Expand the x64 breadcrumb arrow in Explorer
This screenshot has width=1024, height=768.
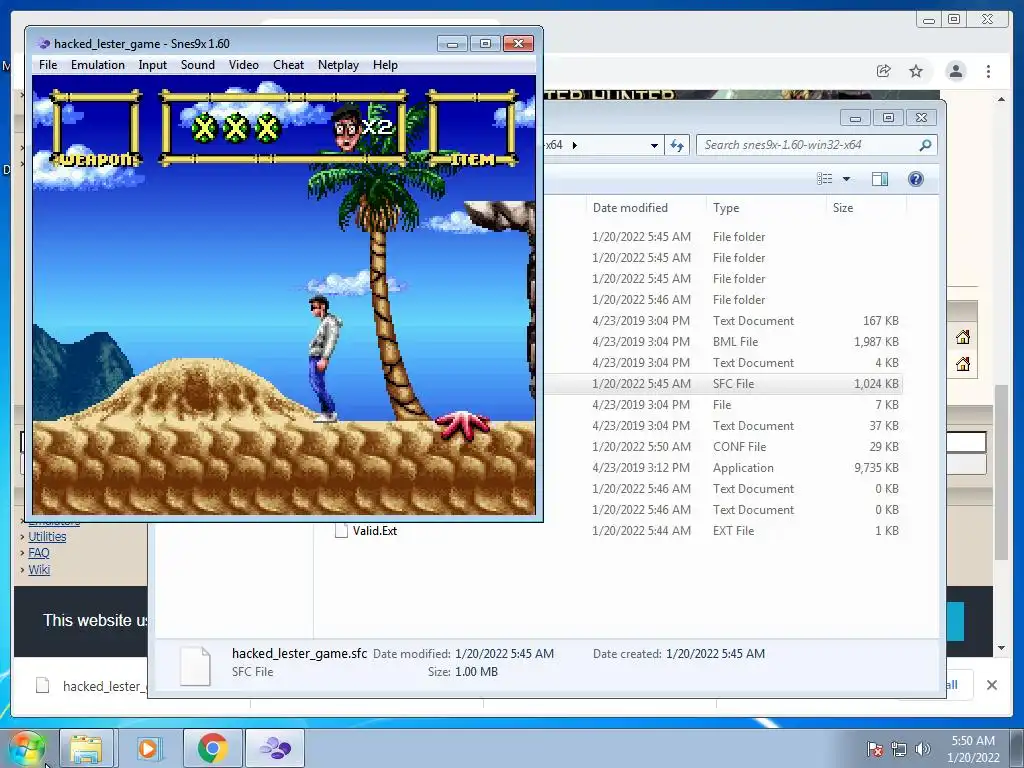tap(575, 145)
